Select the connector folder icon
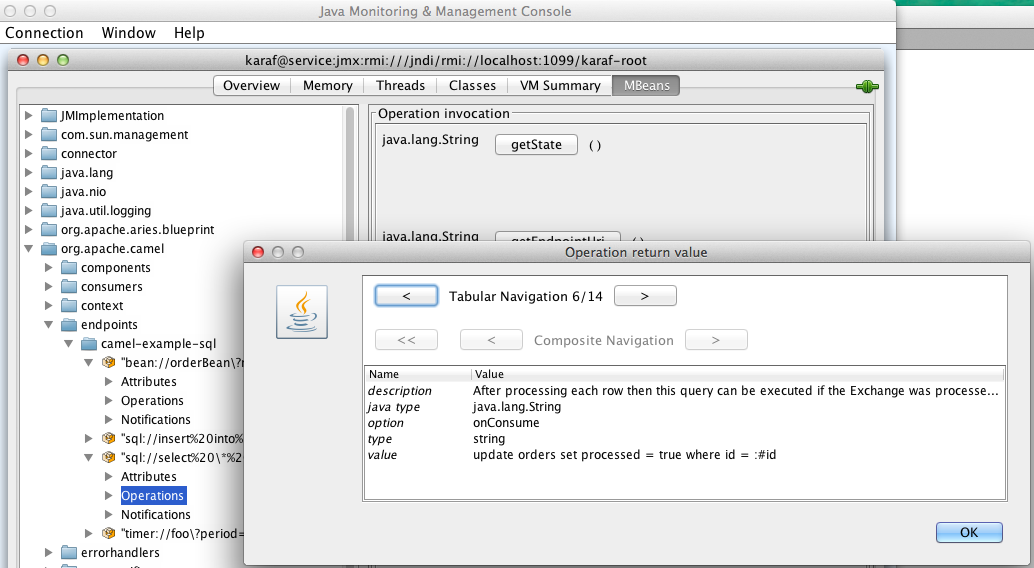Viewport: 1034px width, 568px height. coord(49,154)
